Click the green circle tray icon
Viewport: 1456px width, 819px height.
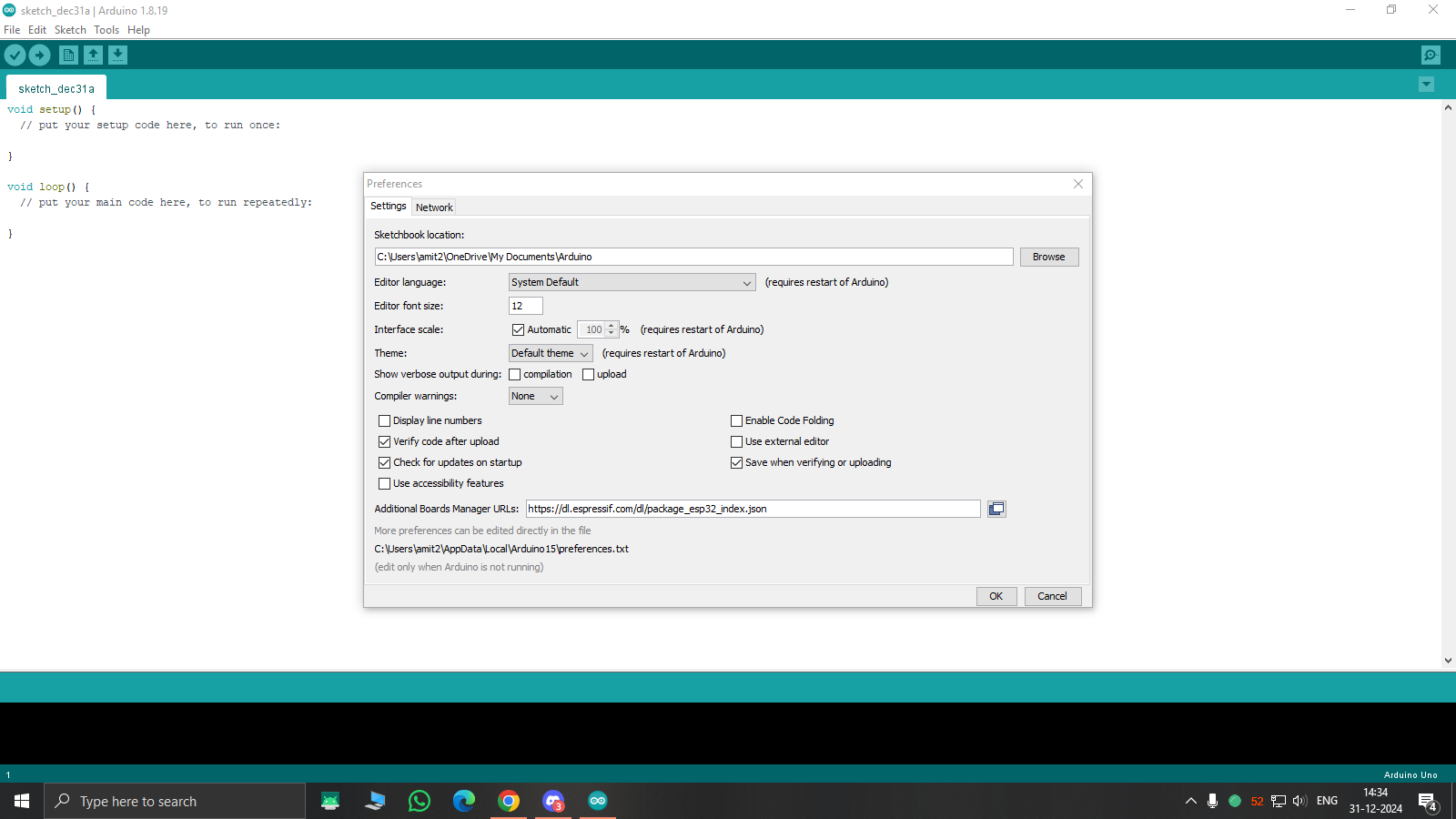[x=1235, y=801]
